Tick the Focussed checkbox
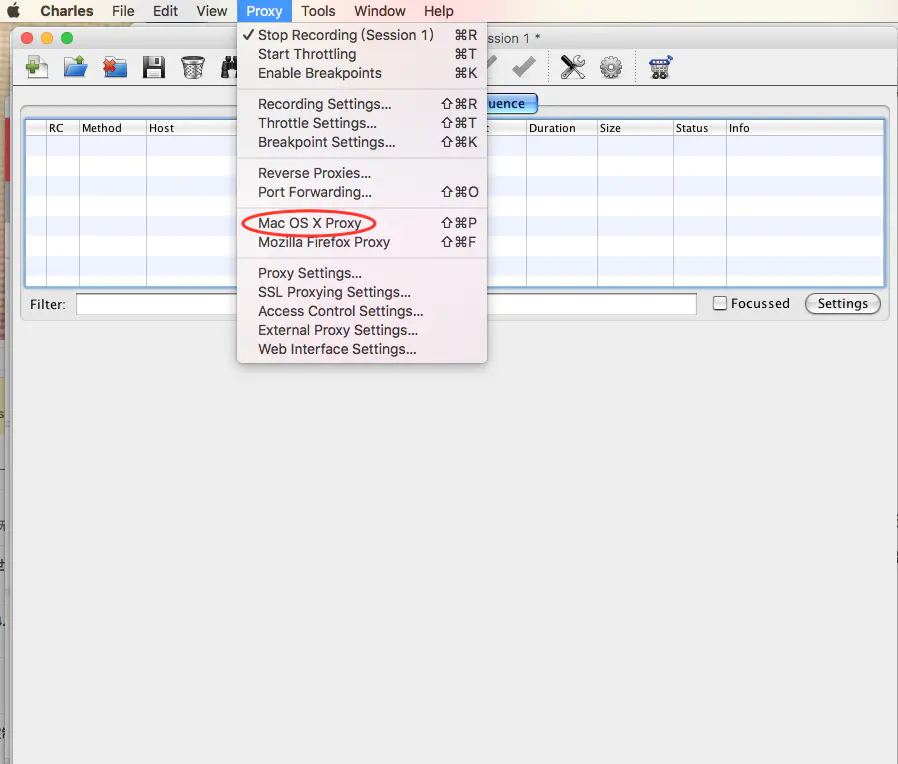The height and width of the screenshot is (764, 898). click(x=719, y=303)
